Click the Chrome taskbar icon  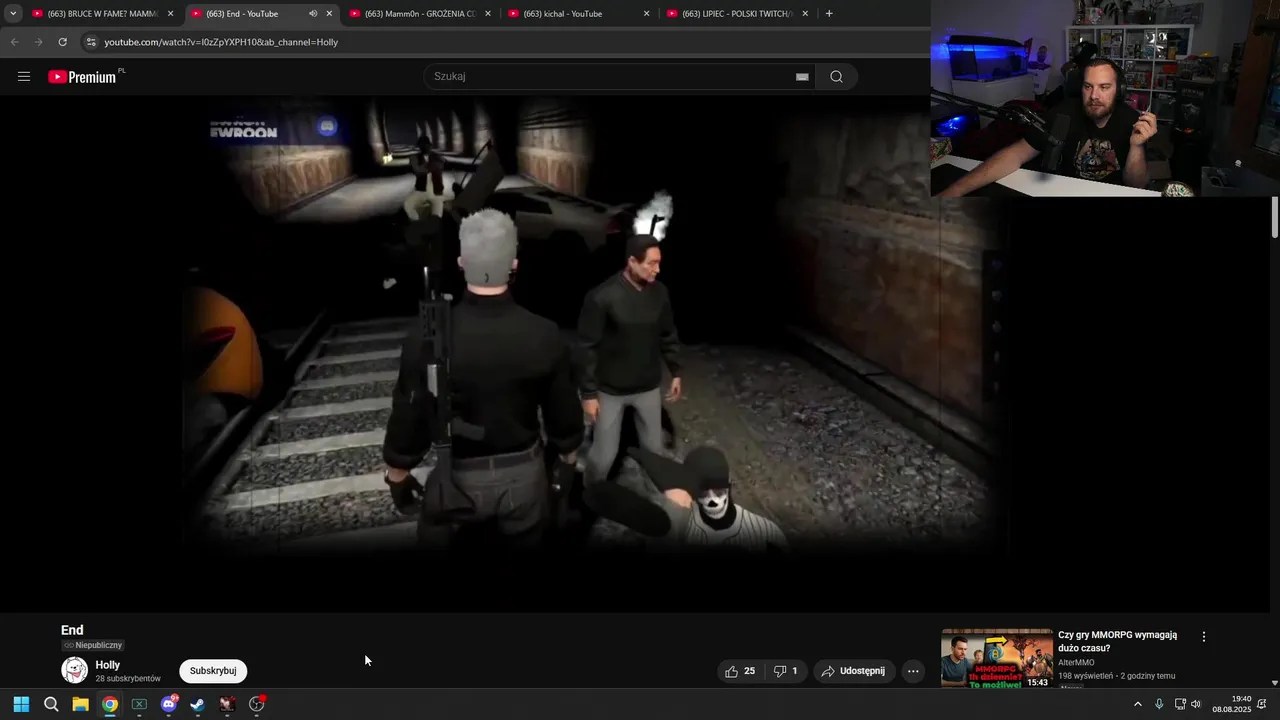tap(110, 704)
